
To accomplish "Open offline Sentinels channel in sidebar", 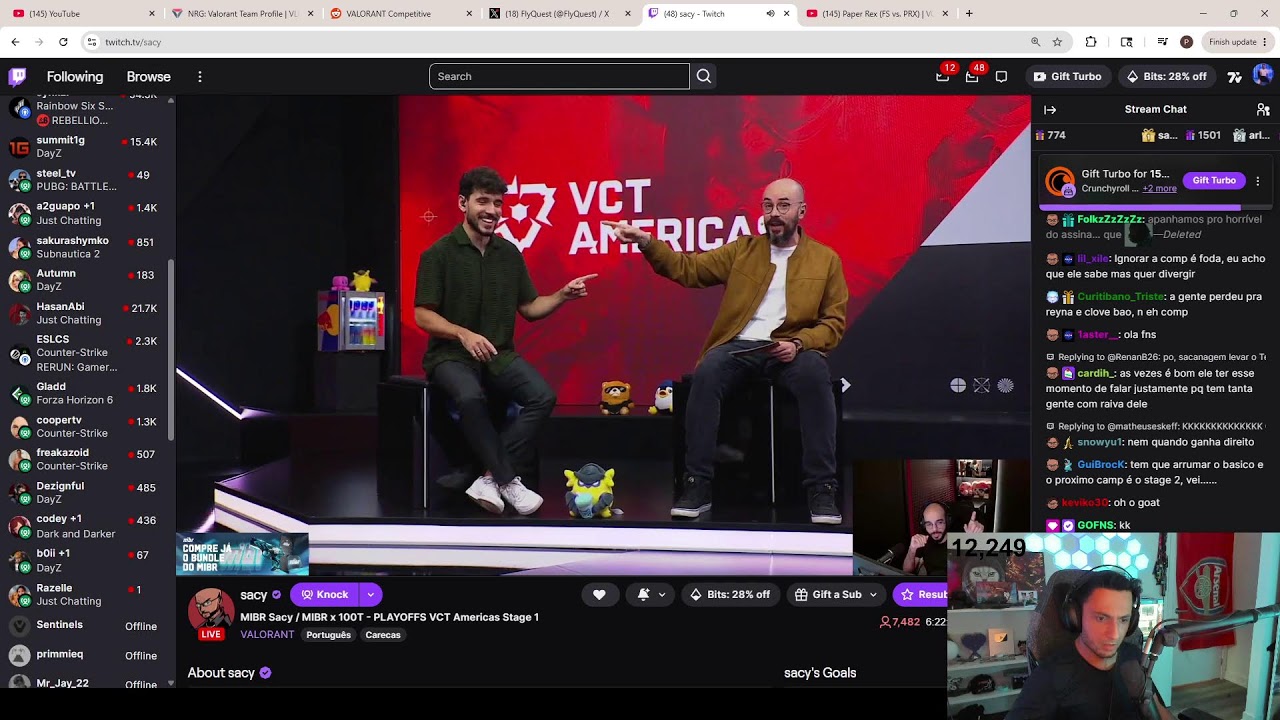I will coord(88,626).
